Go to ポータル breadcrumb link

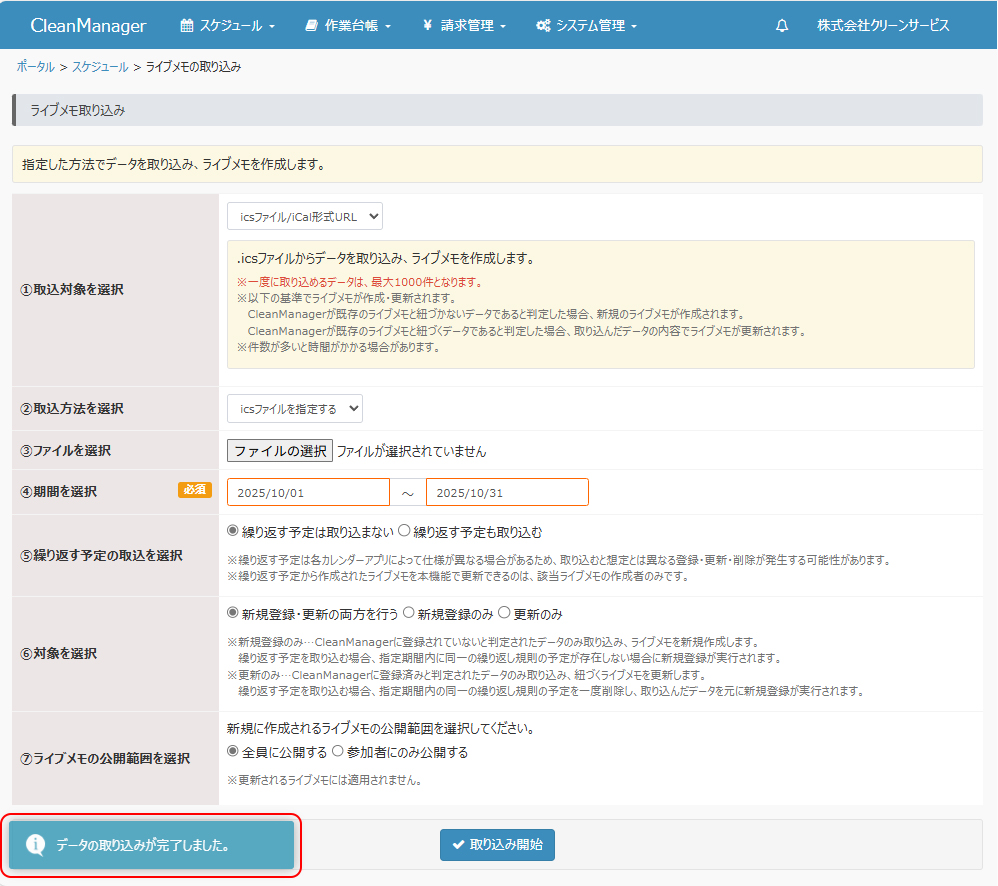35,67
